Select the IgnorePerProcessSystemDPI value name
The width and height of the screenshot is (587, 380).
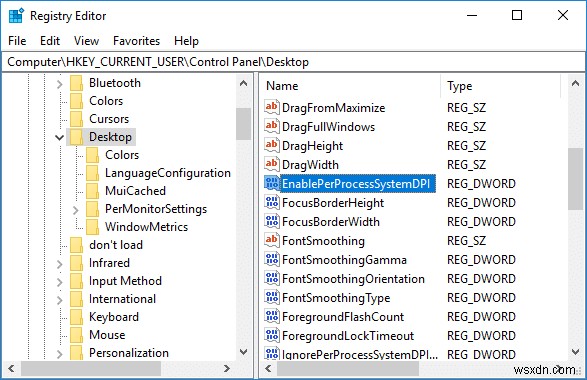360,354
